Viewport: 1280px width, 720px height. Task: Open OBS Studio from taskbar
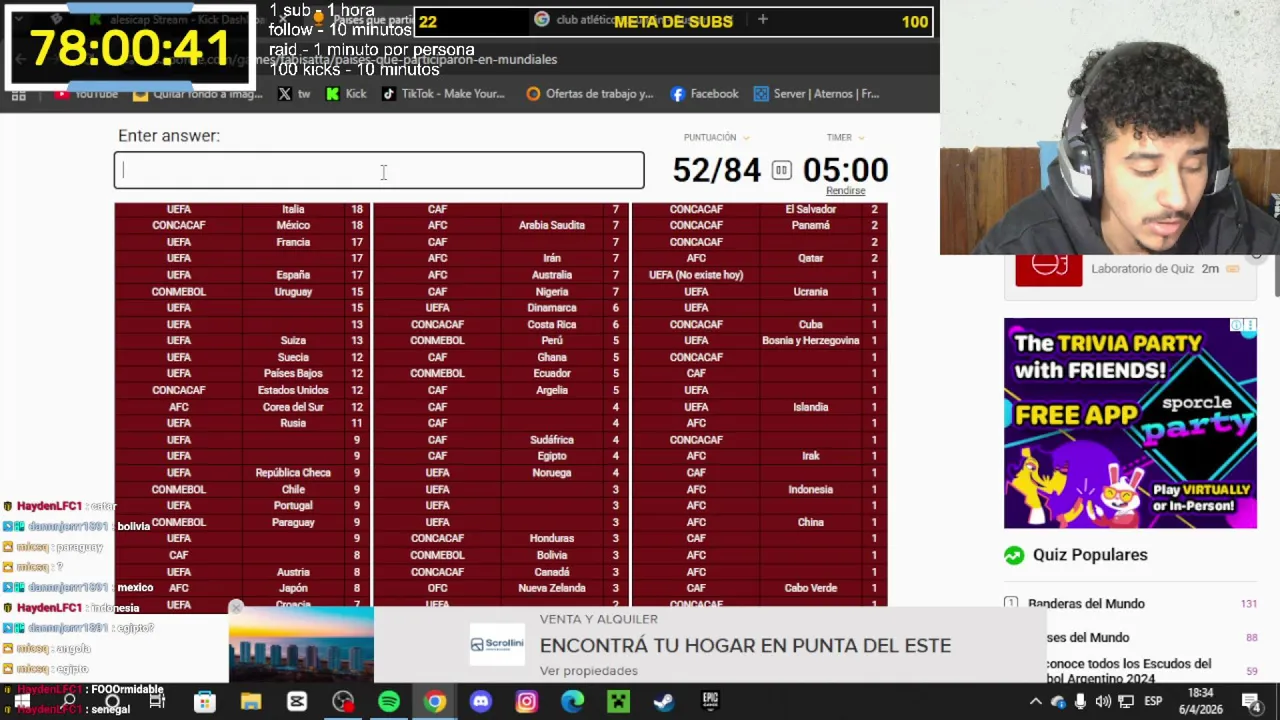coord(343,702)
